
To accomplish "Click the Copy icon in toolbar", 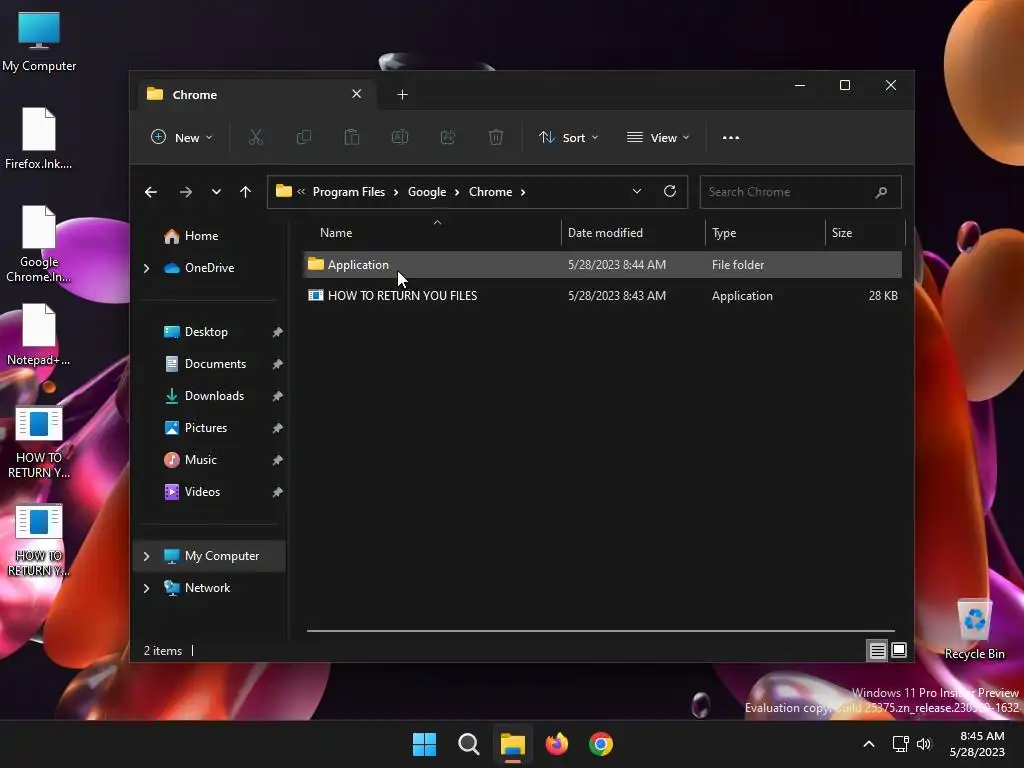I will (x=304, y=137).
